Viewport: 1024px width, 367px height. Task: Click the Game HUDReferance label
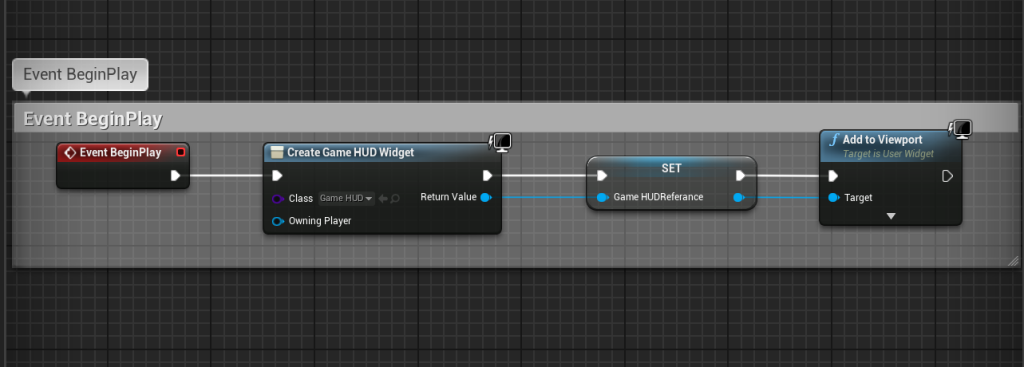pos(658,197)
